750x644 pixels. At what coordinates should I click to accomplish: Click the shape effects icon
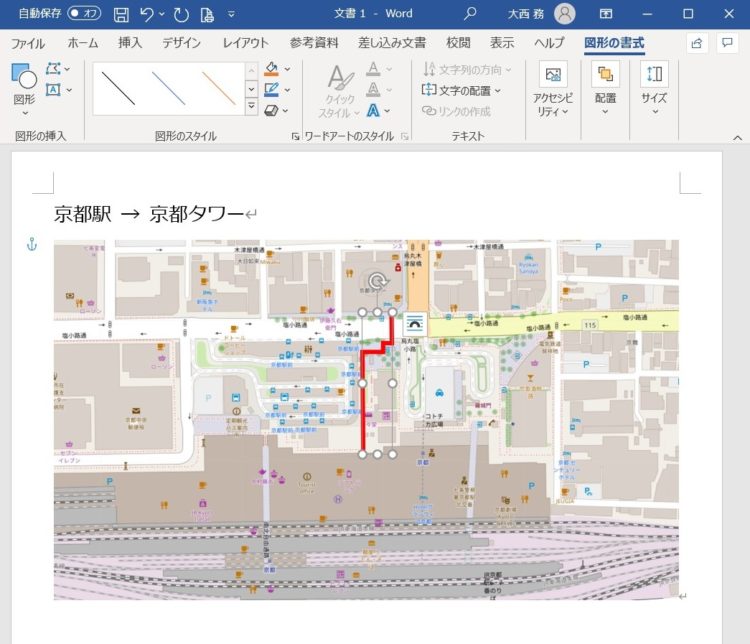[271, 111]
